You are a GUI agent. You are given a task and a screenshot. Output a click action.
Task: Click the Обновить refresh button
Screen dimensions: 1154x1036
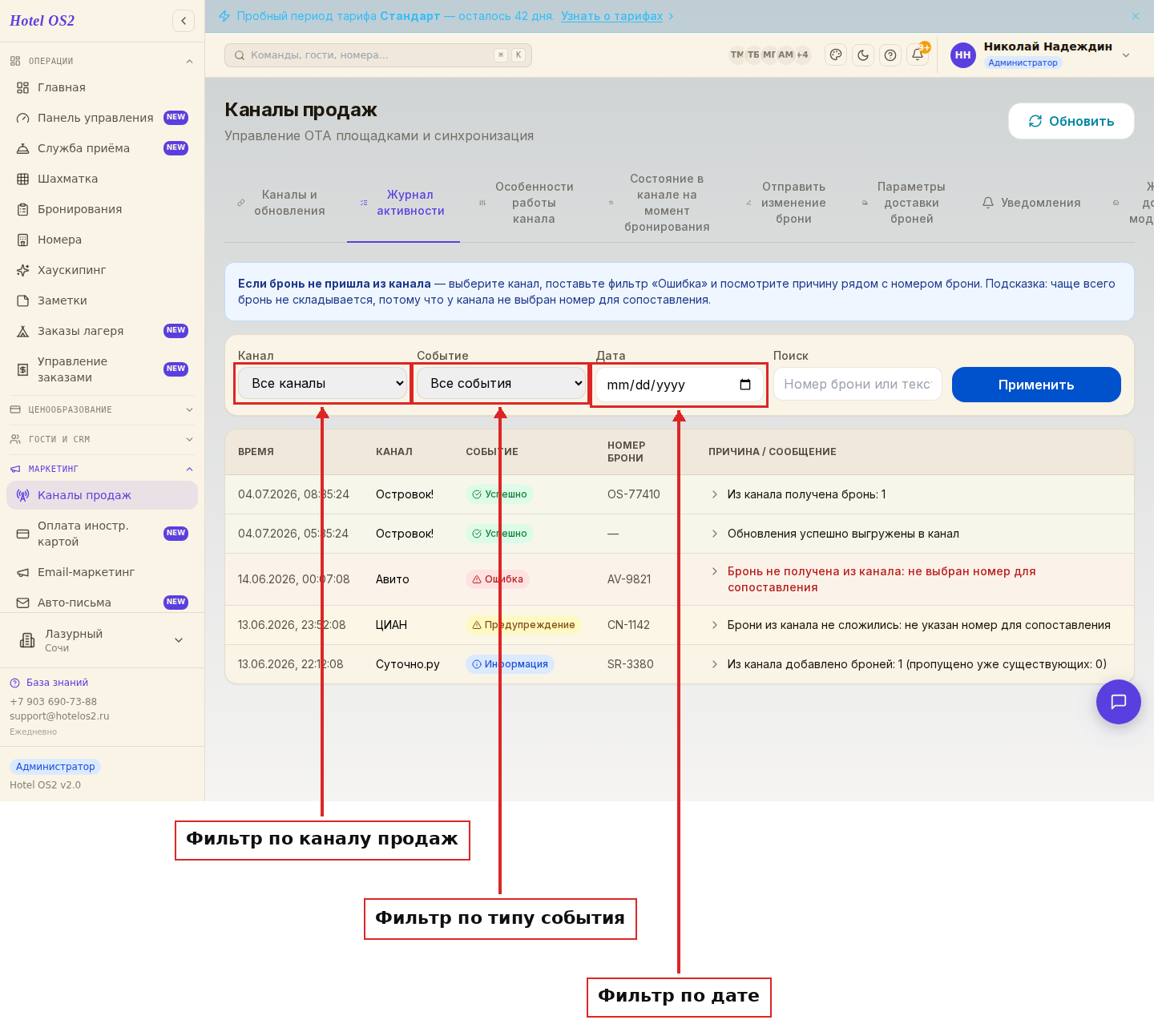click(x=1071, y=121)
